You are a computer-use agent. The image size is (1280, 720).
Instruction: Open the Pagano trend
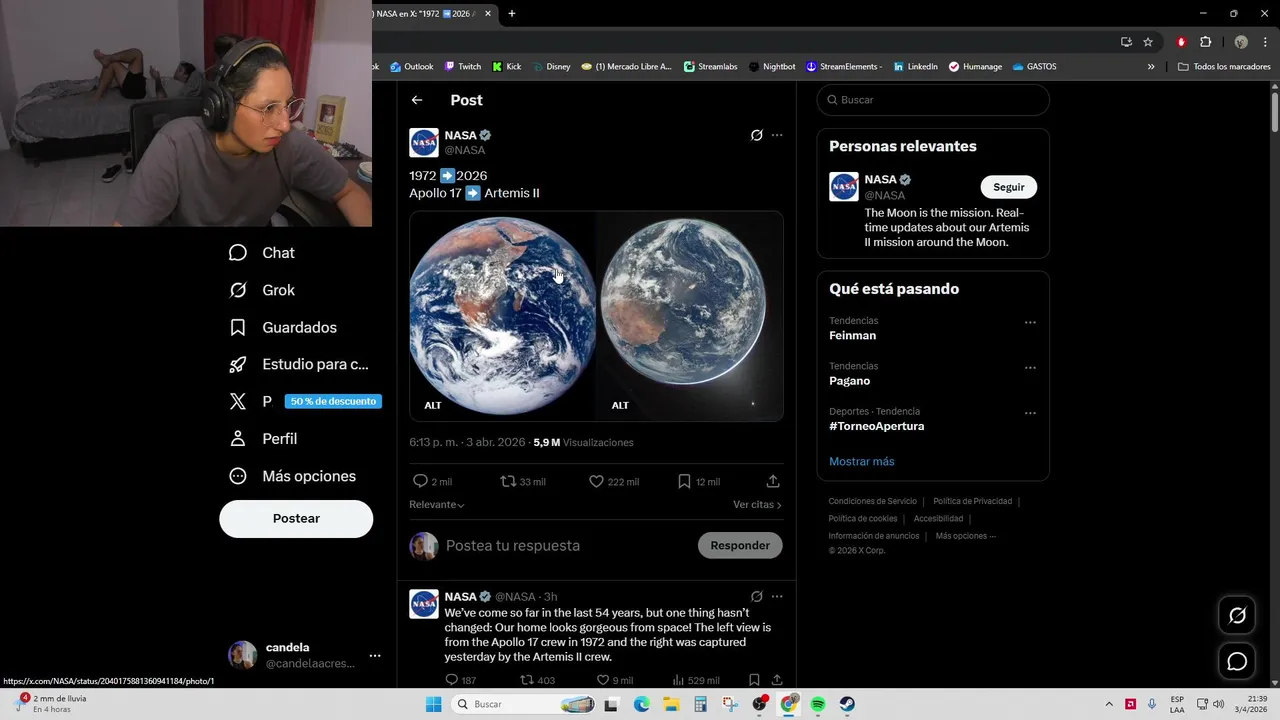pyautogui.click(x=849, y=381)
